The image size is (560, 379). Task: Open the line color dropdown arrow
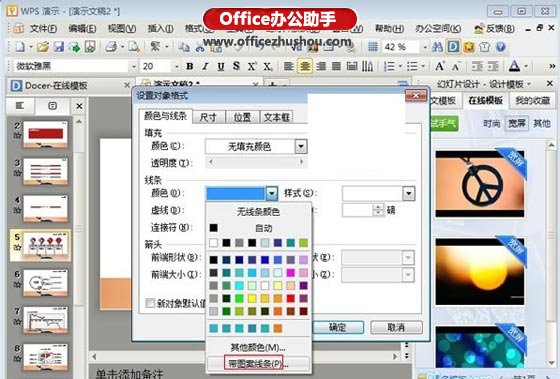pos(271,194)
